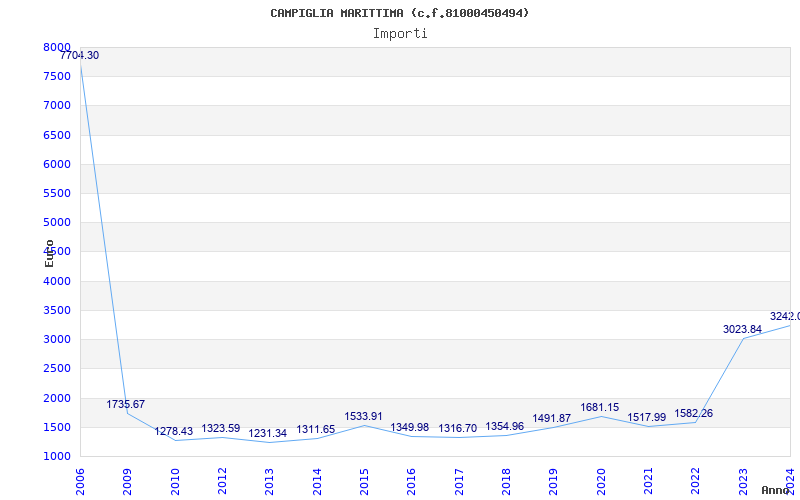
Task: Select the 1533.91 data label
Action: tap(363, 417)
